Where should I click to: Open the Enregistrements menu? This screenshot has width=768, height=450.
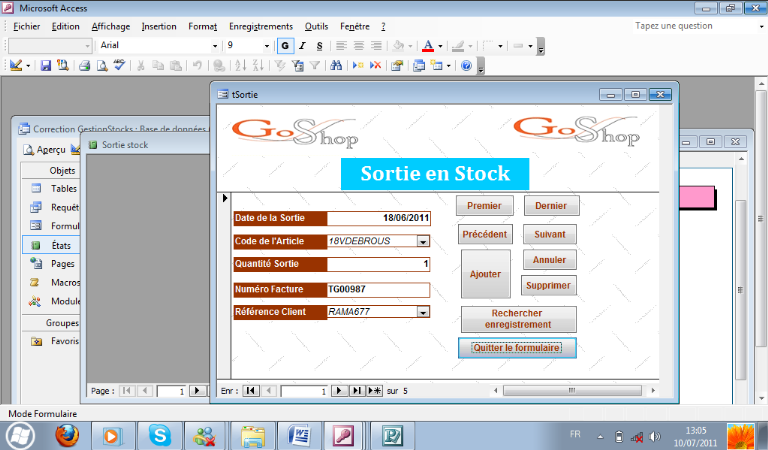tap(261, 26)
